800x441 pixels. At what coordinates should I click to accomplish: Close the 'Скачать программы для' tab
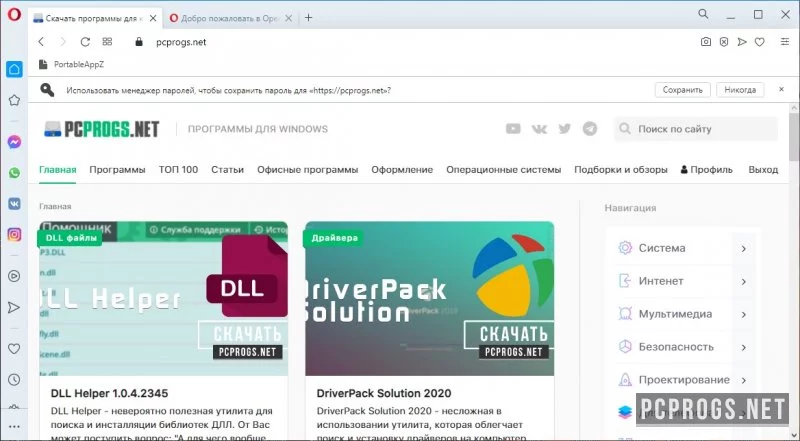(153, 18)
